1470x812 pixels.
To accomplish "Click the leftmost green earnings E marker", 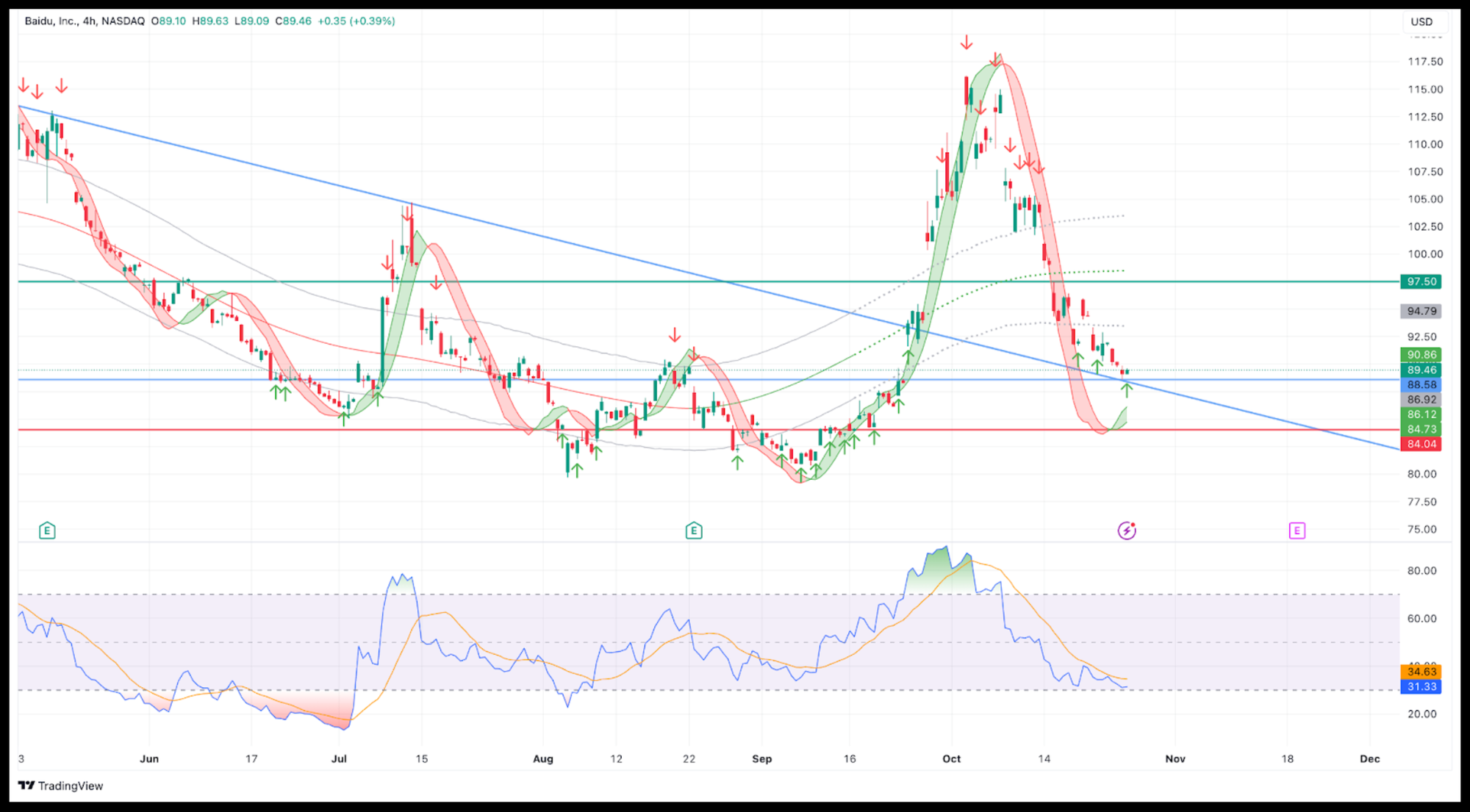I will (x=47, y=531).
